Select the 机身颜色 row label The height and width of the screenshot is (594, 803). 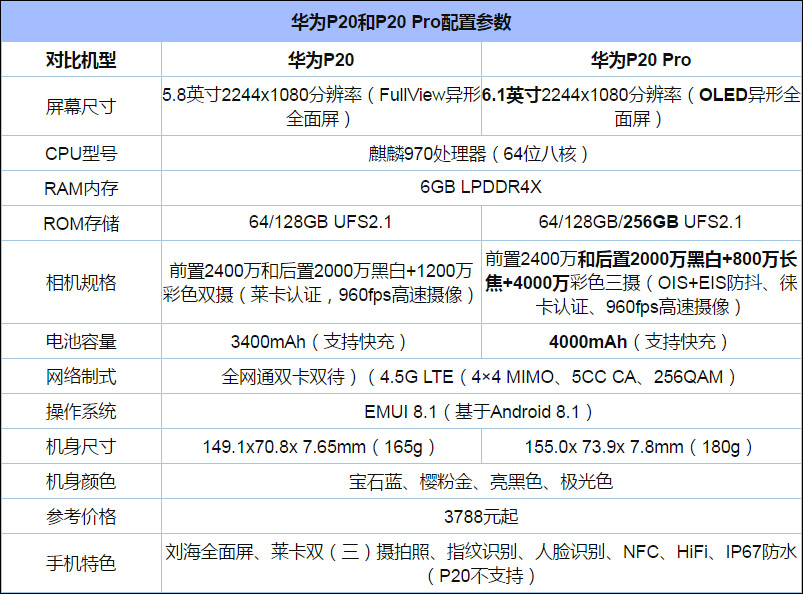click(x=81, y=481)
